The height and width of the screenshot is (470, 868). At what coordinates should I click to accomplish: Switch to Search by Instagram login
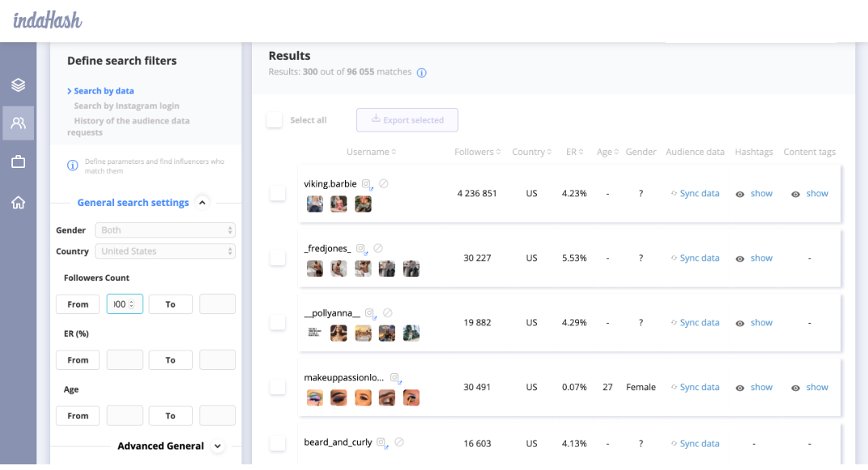point(126,106)
